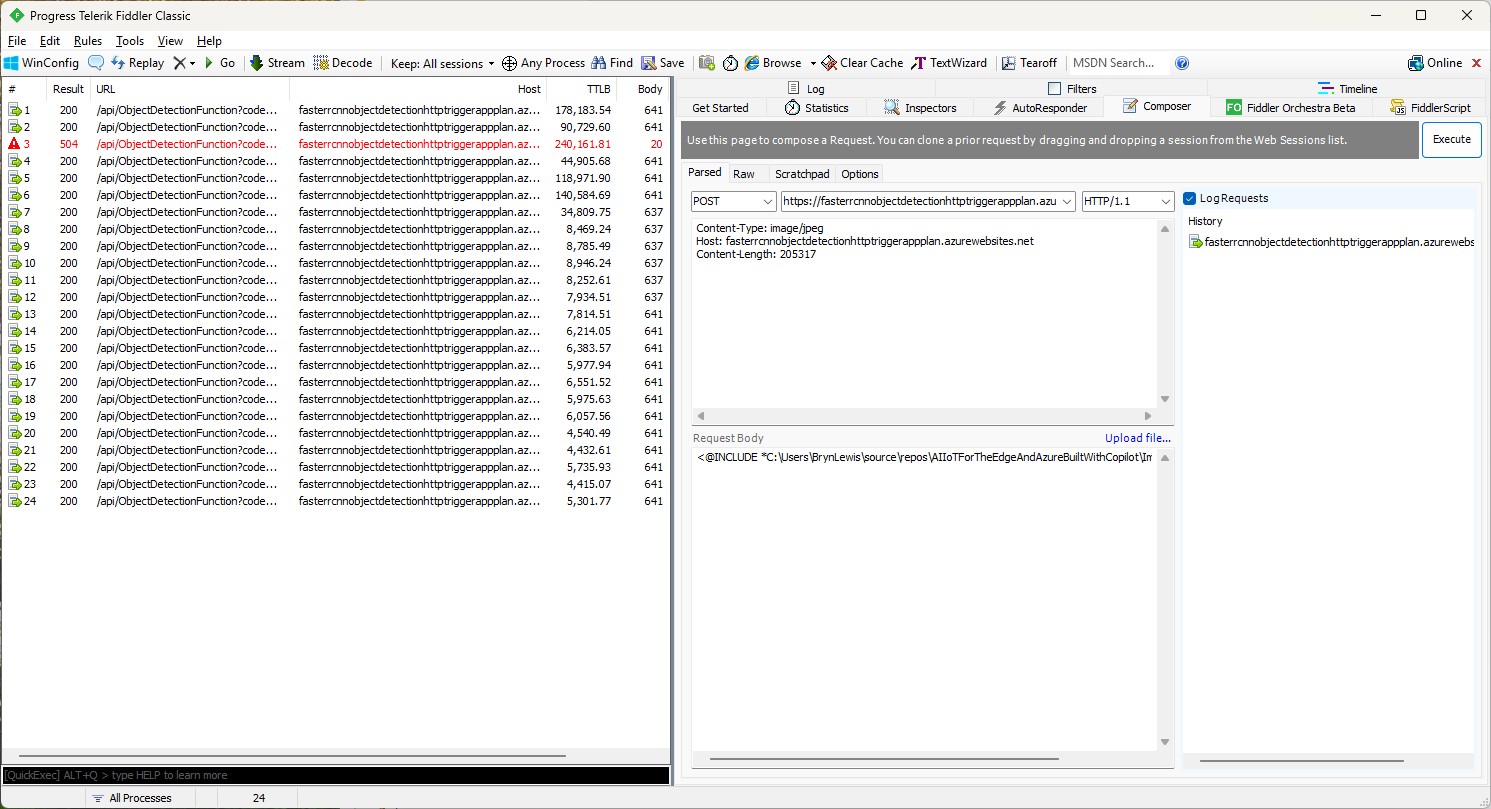Image resolution: width=1491 pixels, height=809 pixels.
Task: Open the HTTP method POST dropdown
Action: click(x=733, y=201)
